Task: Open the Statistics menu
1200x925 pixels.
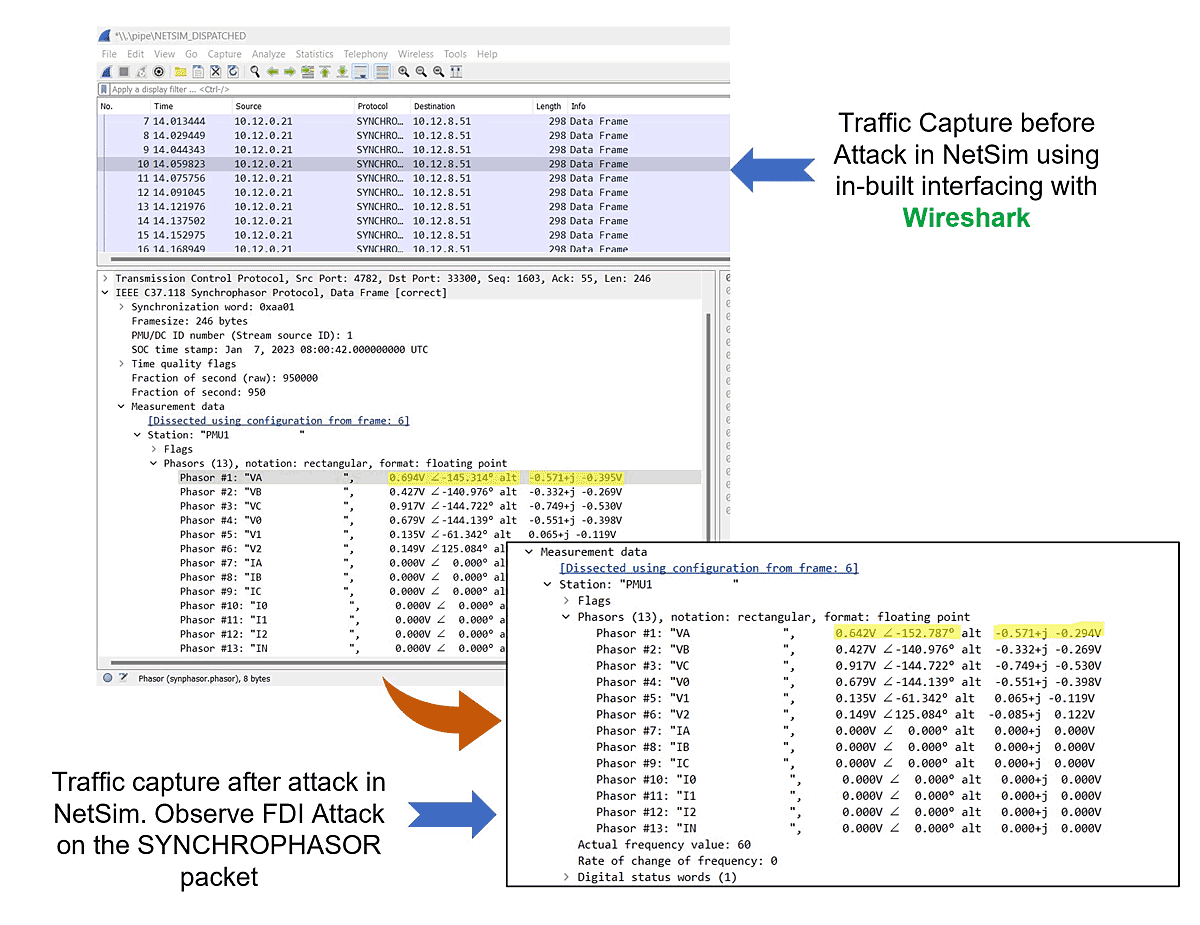Action: (x=314, y=54)
